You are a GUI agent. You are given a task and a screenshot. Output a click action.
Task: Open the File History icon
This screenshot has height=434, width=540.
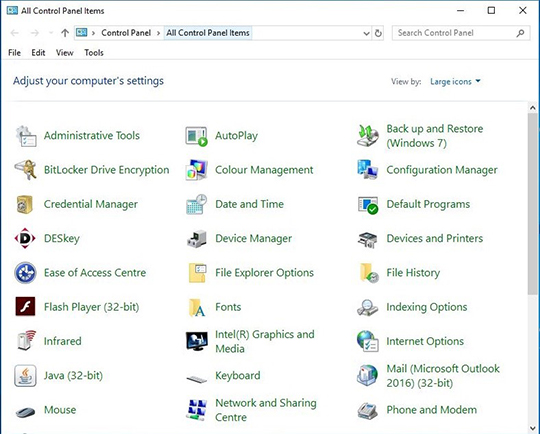[368, 273]
